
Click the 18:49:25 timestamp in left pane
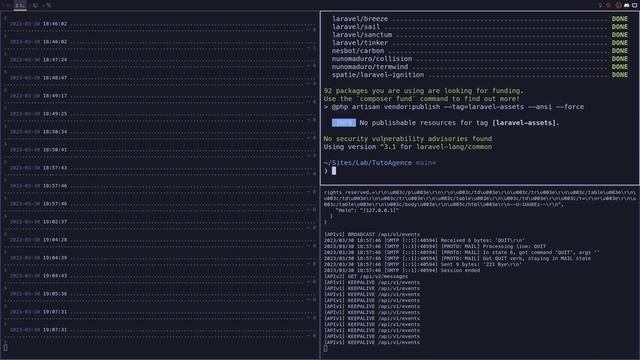click(55, 113)
